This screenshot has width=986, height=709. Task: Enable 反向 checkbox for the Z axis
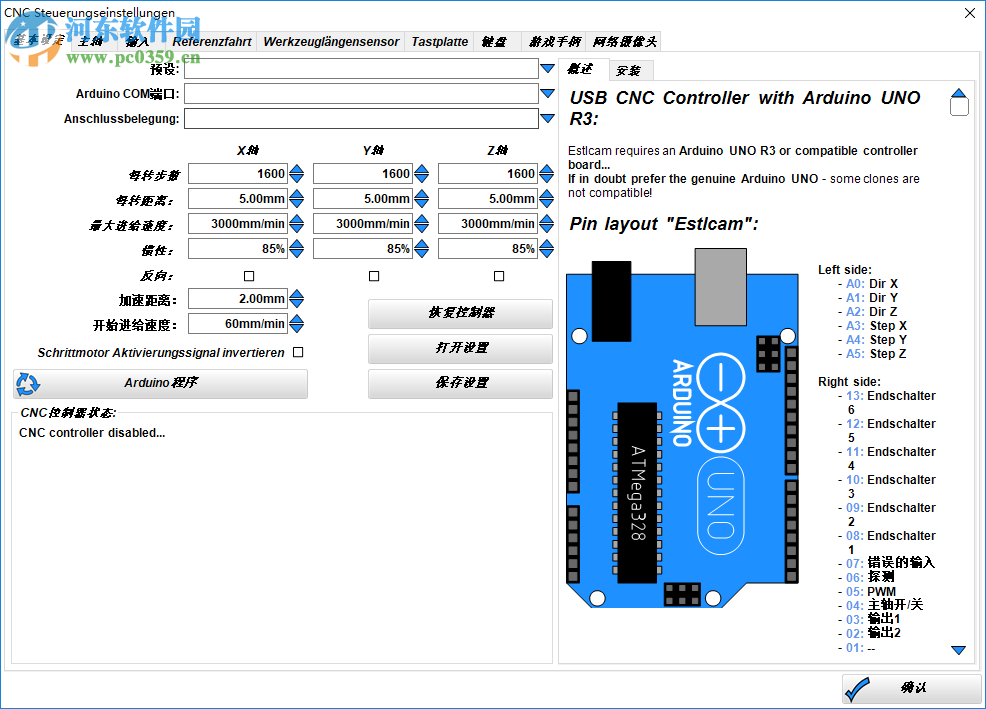coord(497,276)
